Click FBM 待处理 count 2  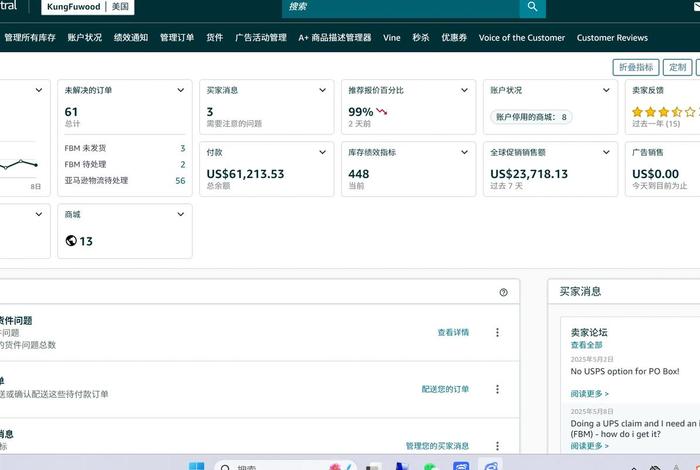click(183, 165)
